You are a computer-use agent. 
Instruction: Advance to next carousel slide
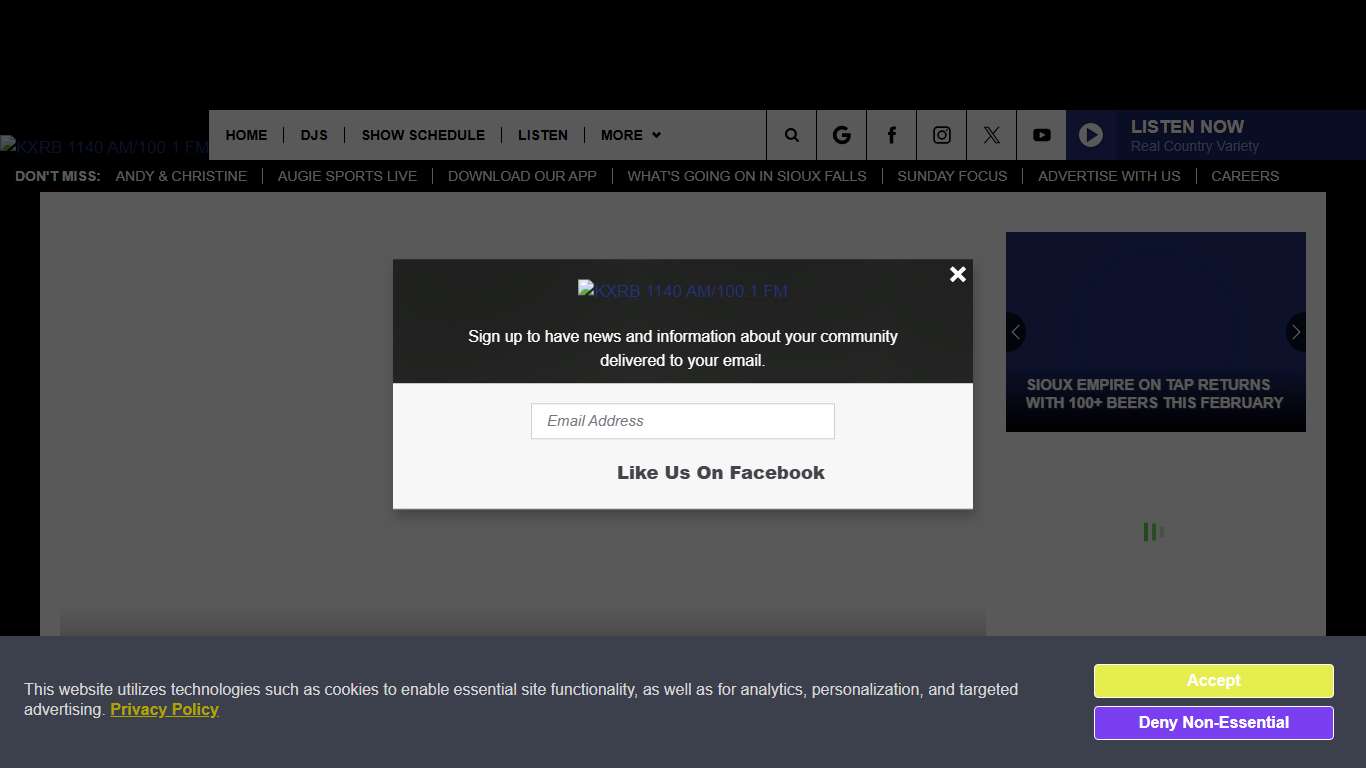coord(1295,332)
